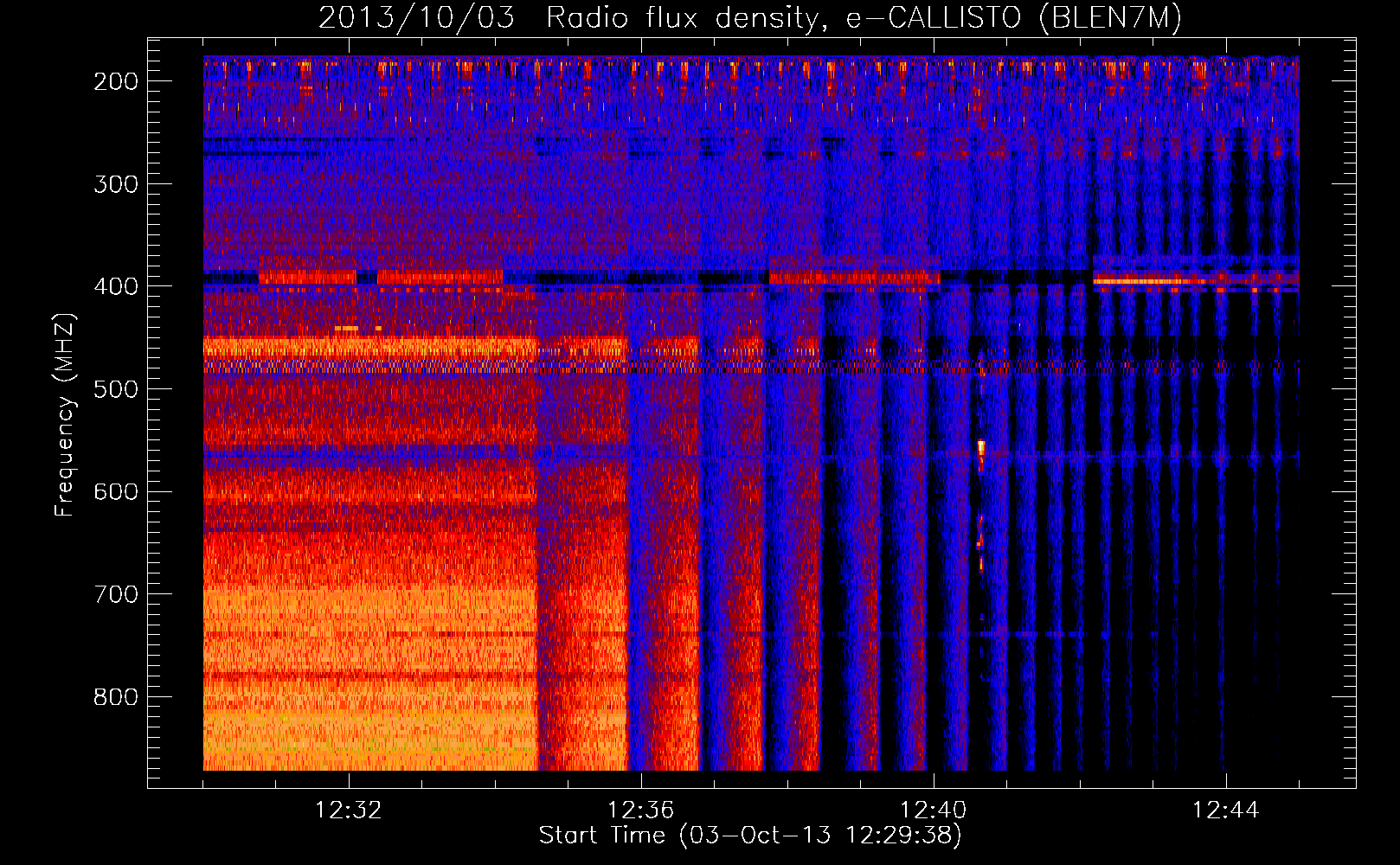Click the bright white burst near 550 MHz

(981, 448)
